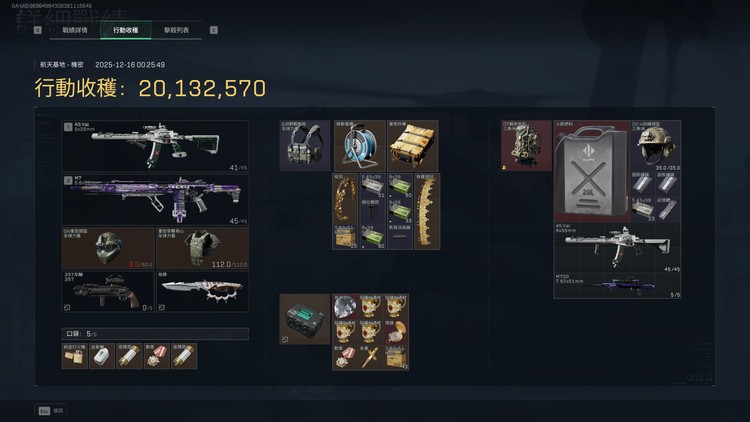
Task: Select the 行動收穫 tab
Action: click(x=126, y=30)
